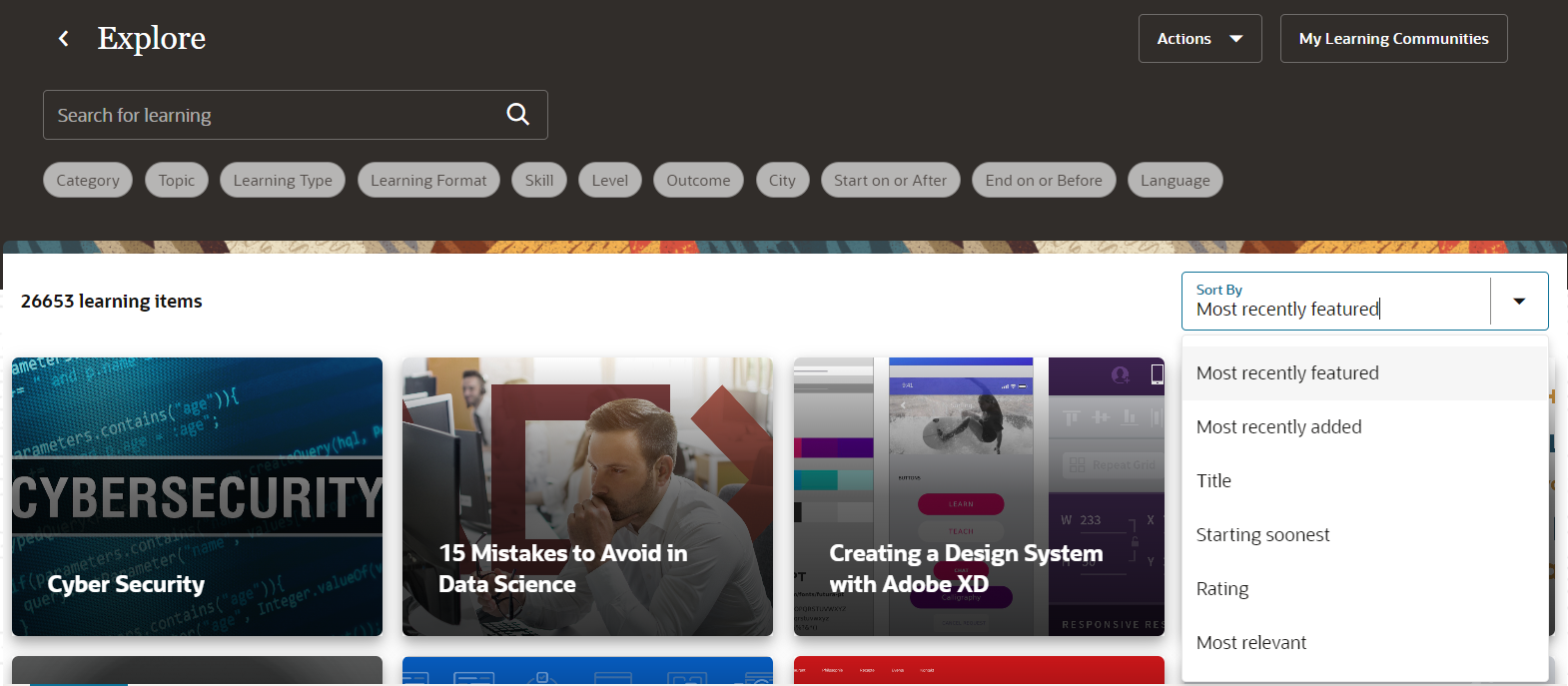Click the Sort By text field
1568x686 pixels.
[1336, 301]
